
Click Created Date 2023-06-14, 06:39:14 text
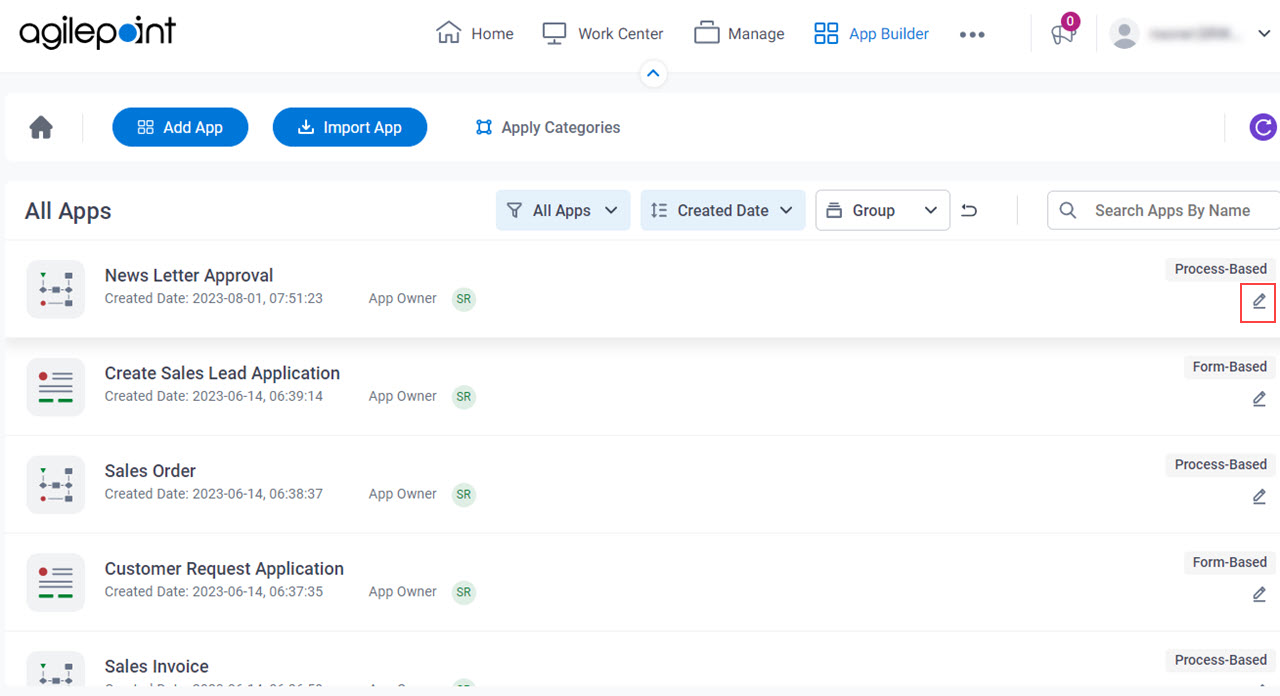click(x=214, y=396)
